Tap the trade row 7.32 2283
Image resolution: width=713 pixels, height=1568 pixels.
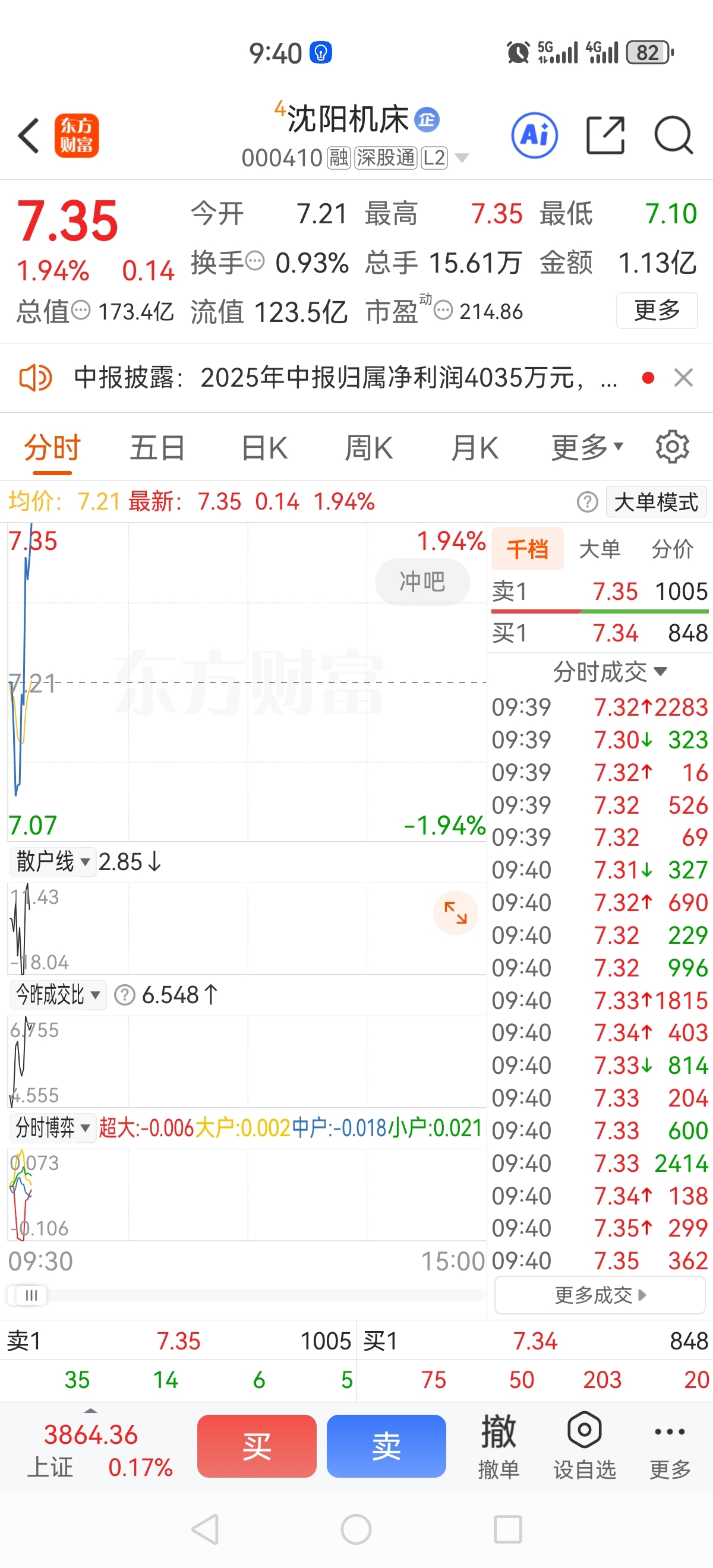[600, 707]
